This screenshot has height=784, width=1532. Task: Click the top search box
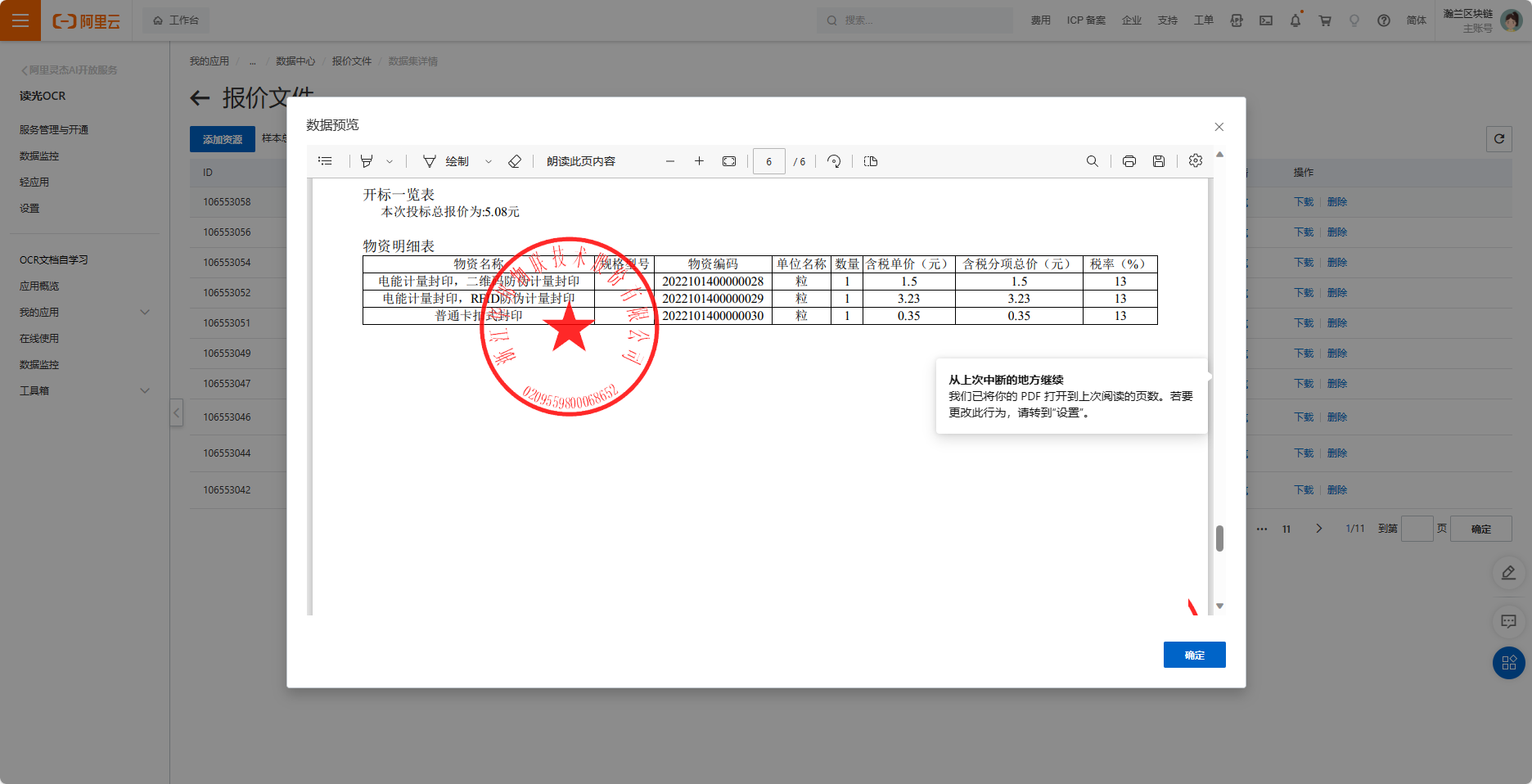coord(915,20)
